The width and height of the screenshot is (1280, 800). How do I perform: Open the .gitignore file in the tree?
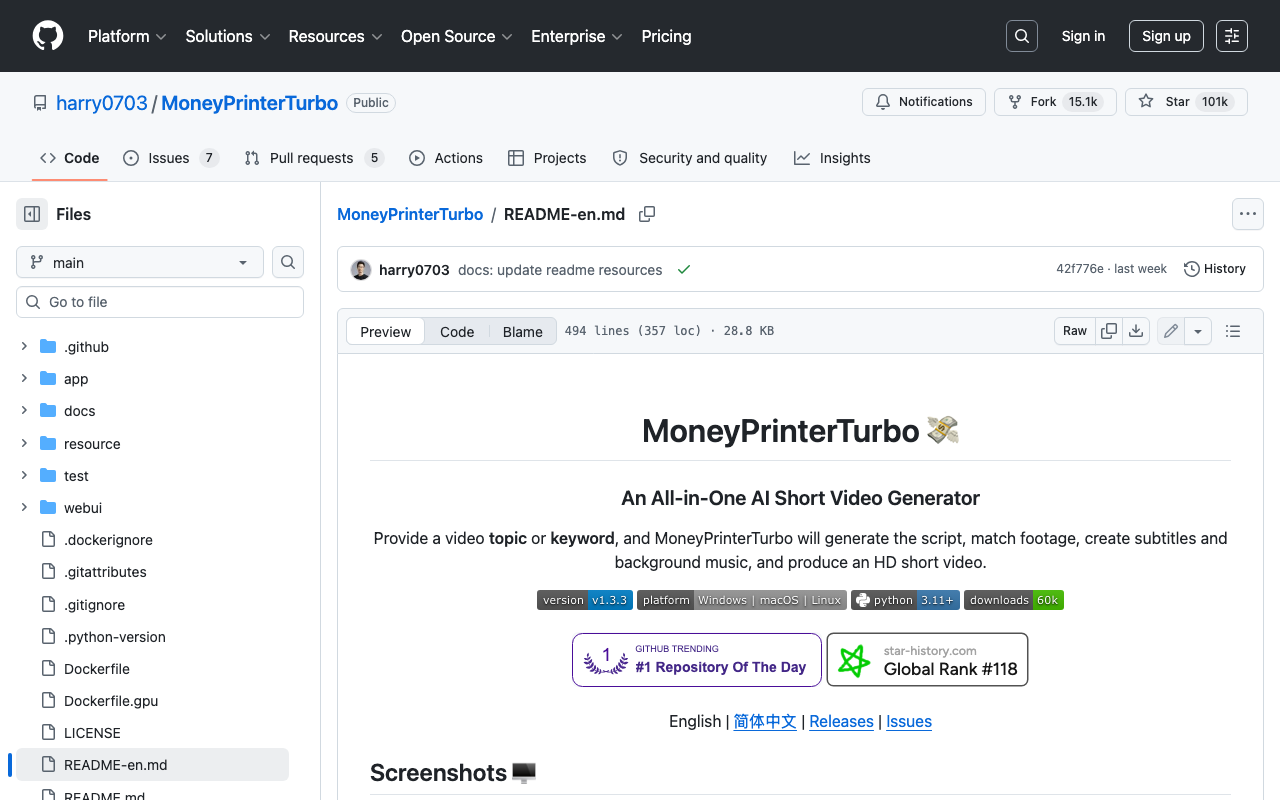94,605
